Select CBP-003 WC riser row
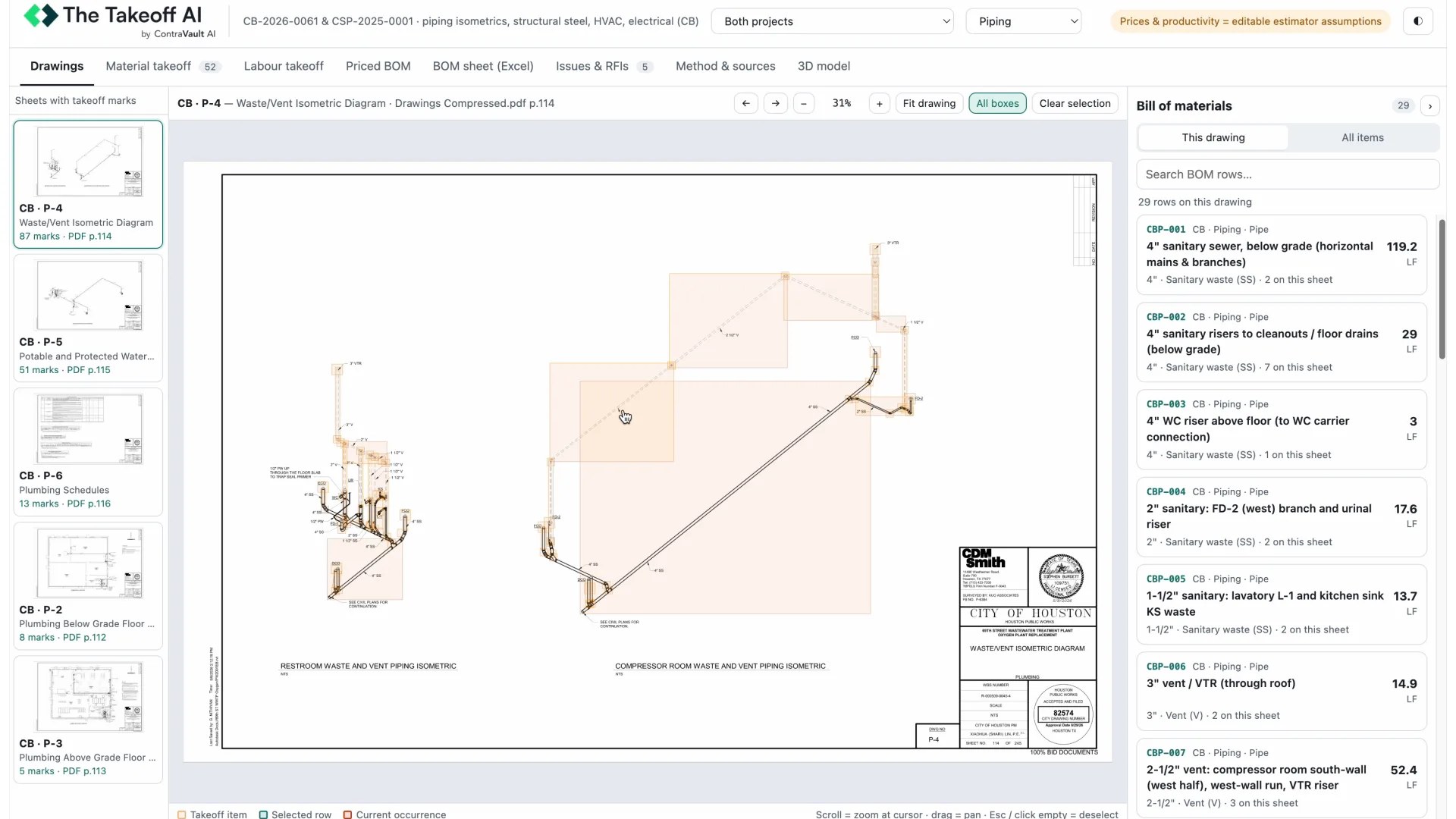The height and width of the screenshot is (819, 1456). pos(1281,429)
